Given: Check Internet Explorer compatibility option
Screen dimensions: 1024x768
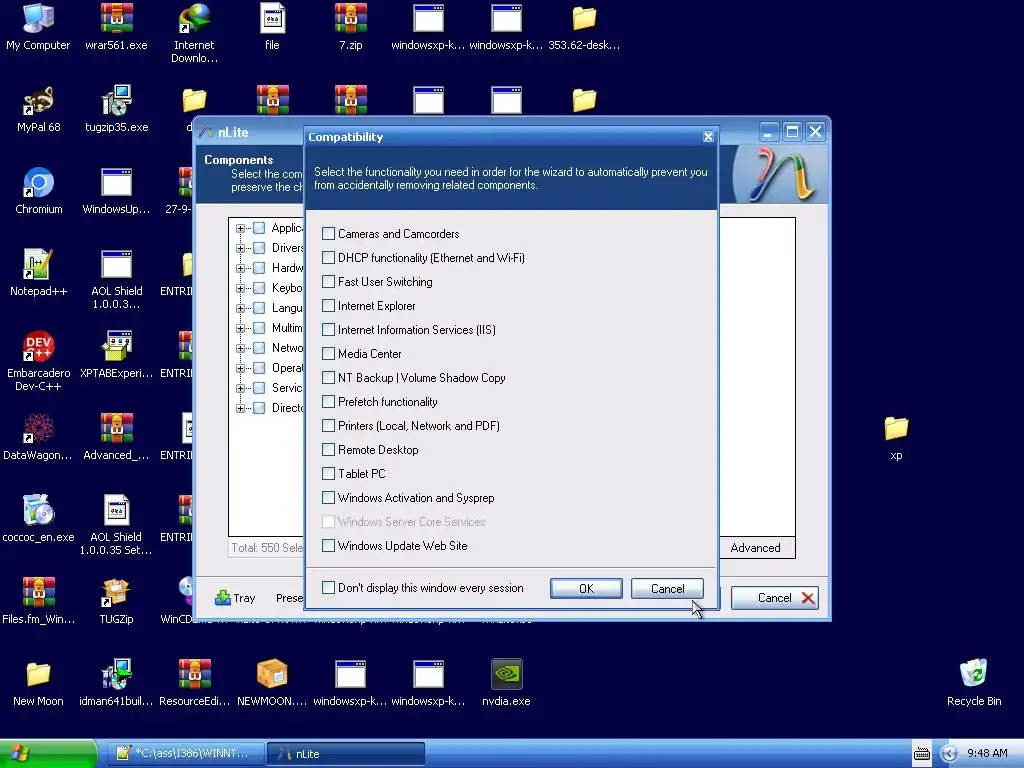Looking at the screenshot, I should pyautogui.click(x=328, y=306).
